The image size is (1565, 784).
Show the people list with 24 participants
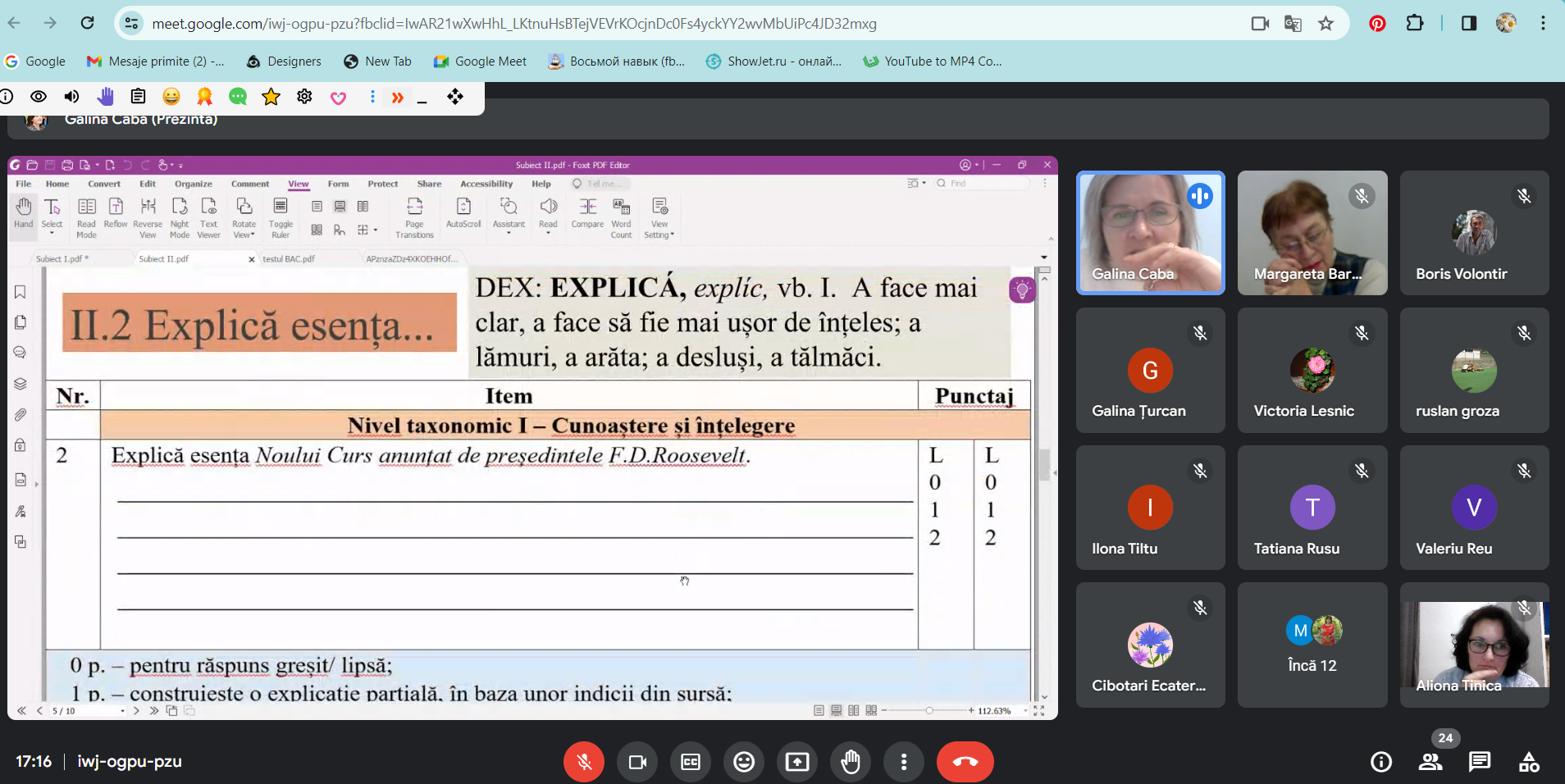tap(1430, 762)
